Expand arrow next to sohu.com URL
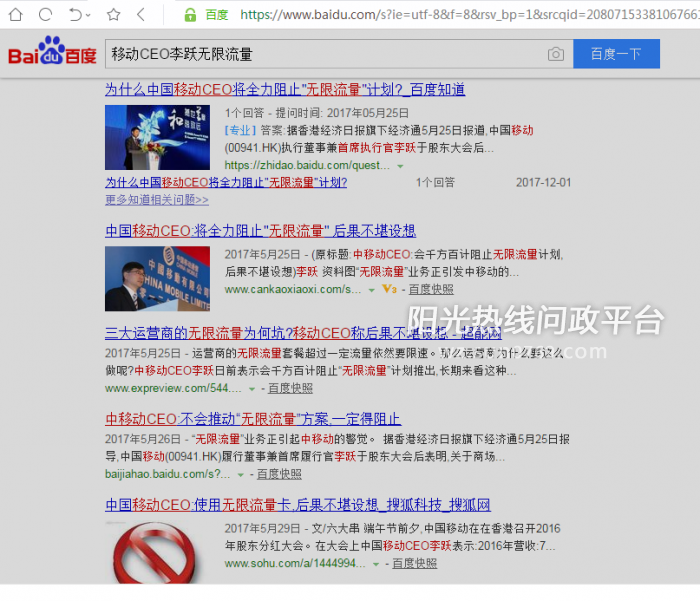Screen dimensions: 700x601 pyautogui.click(x=376, y=564)
